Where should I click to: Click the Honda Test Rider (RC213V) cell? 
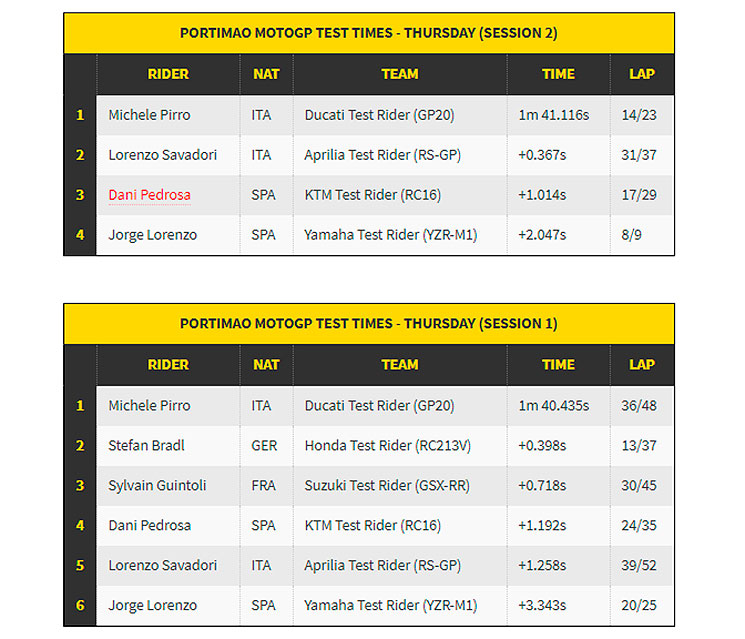click(400, 446)
